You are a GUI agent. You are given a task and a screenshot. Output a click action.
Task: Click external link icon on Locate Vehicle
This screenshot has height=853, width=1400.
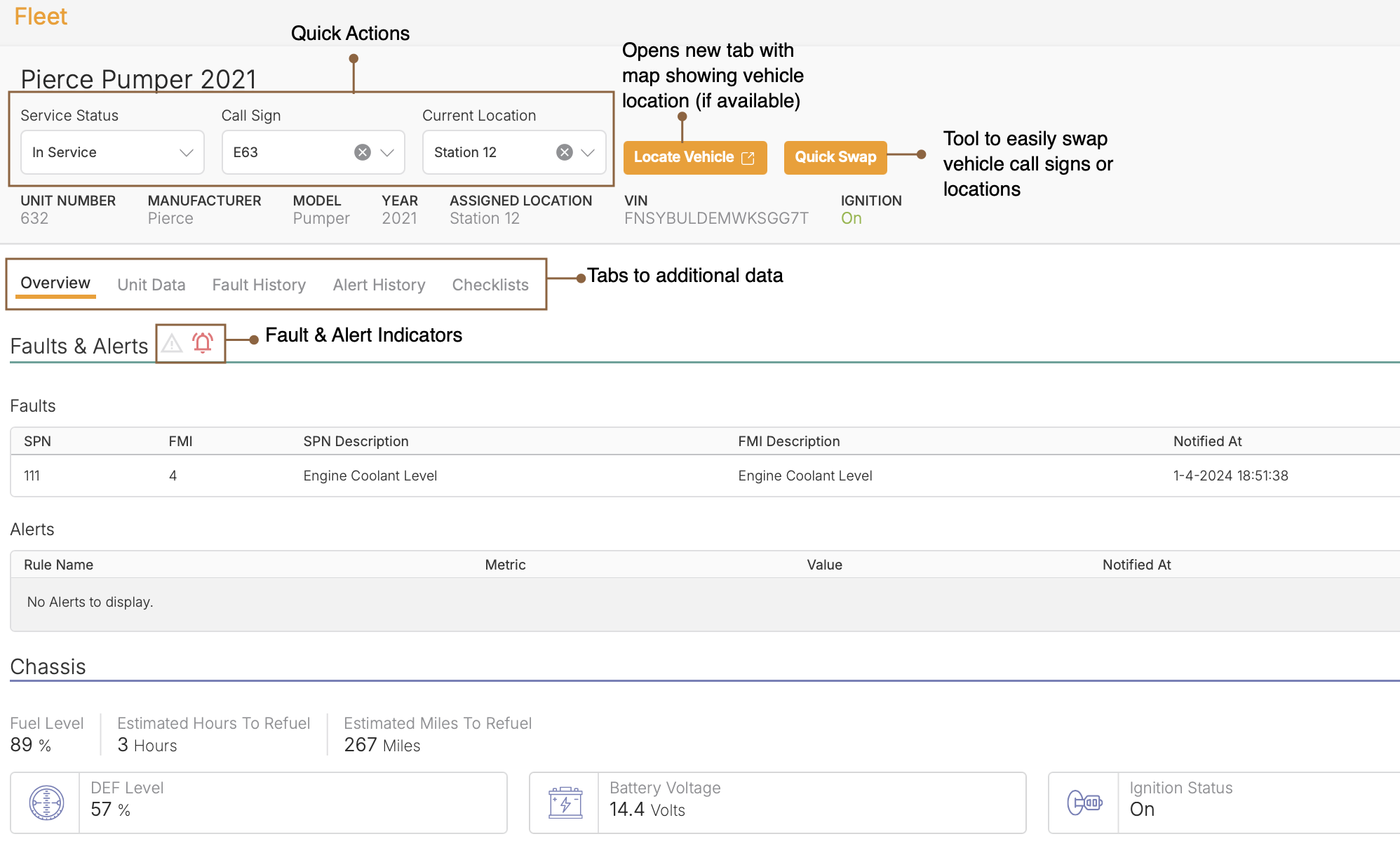[748, 158]
